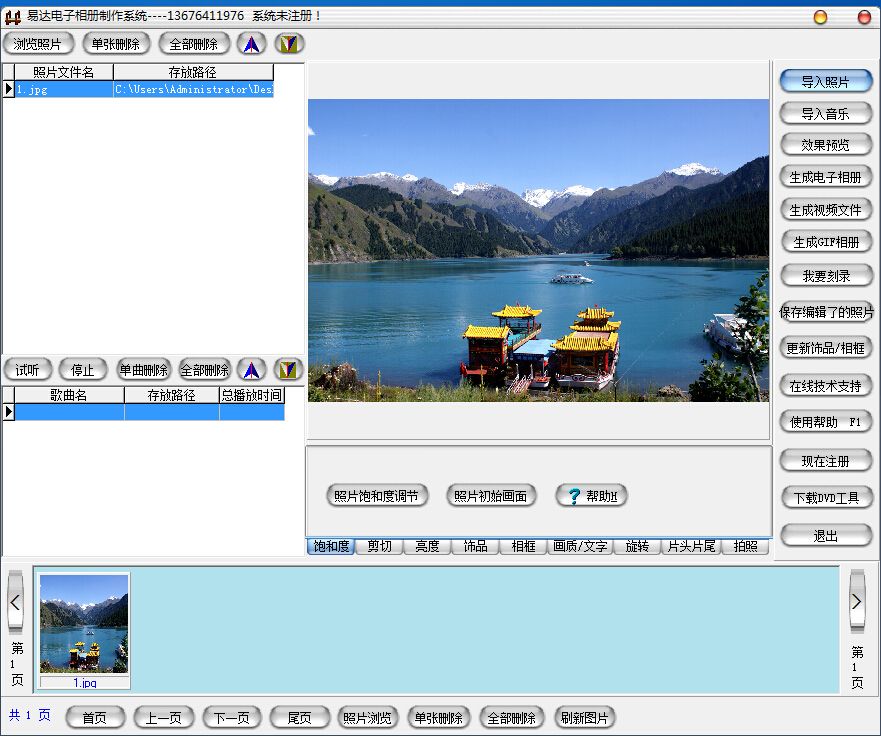881x736 pixels.
Task: Go to next thumbnail page arrow
Action: 857,601
